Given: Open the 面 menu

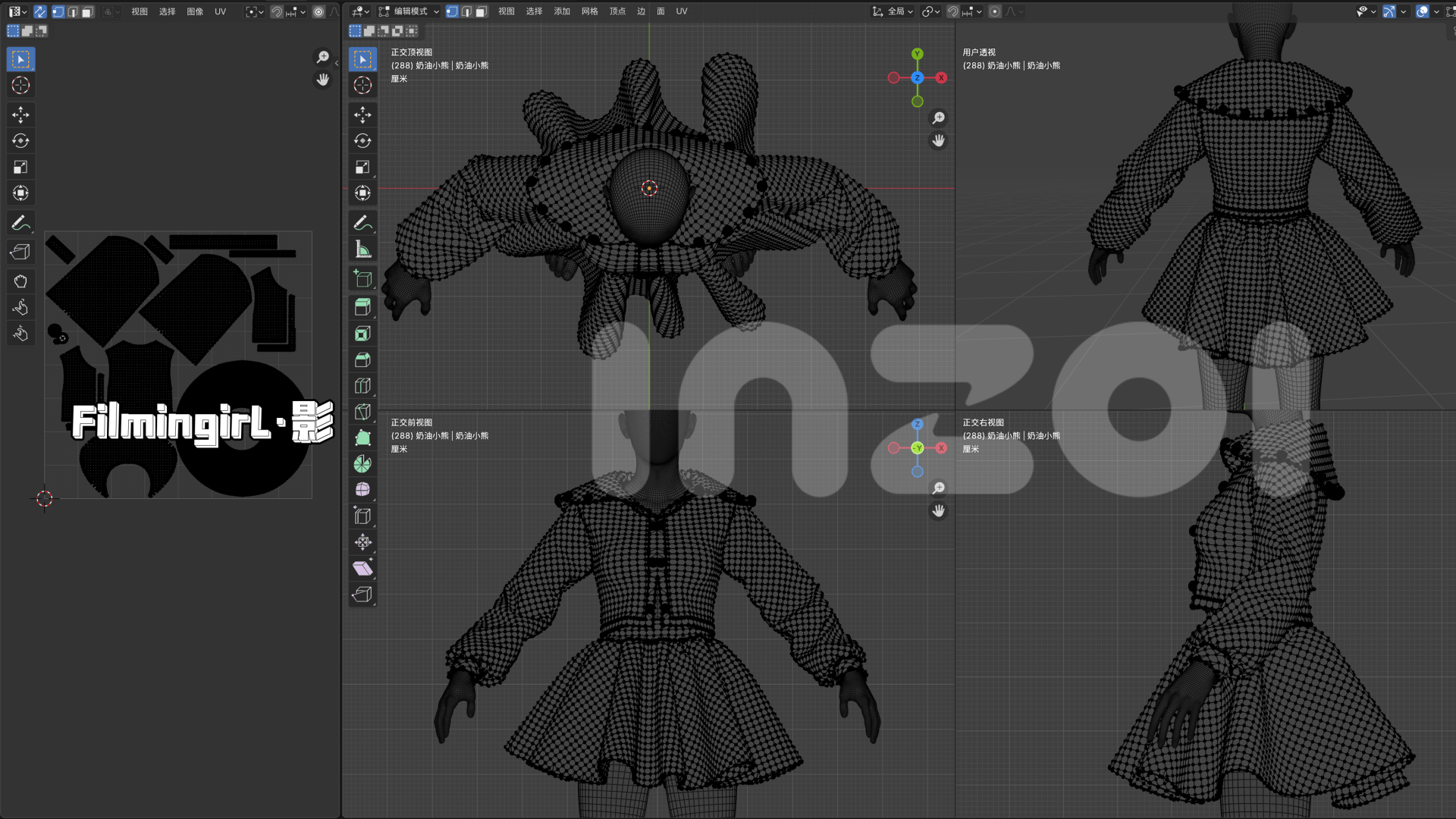Looking at the screenshot, I should coord(661,11).
